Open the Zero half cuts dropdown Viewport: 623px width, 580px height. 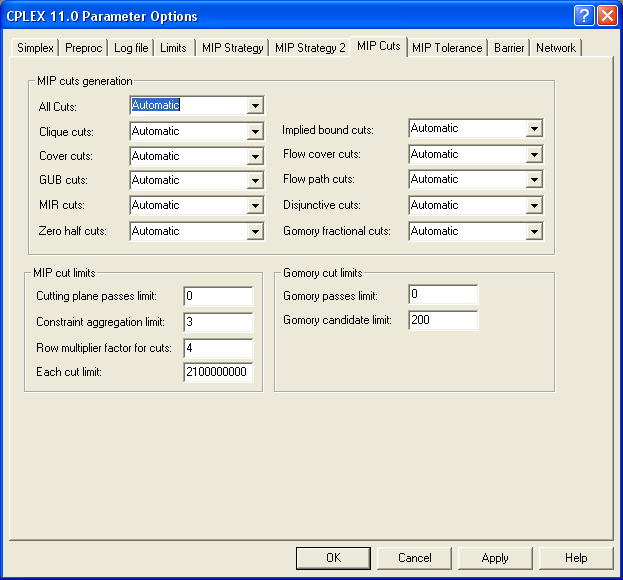point(255,231)
